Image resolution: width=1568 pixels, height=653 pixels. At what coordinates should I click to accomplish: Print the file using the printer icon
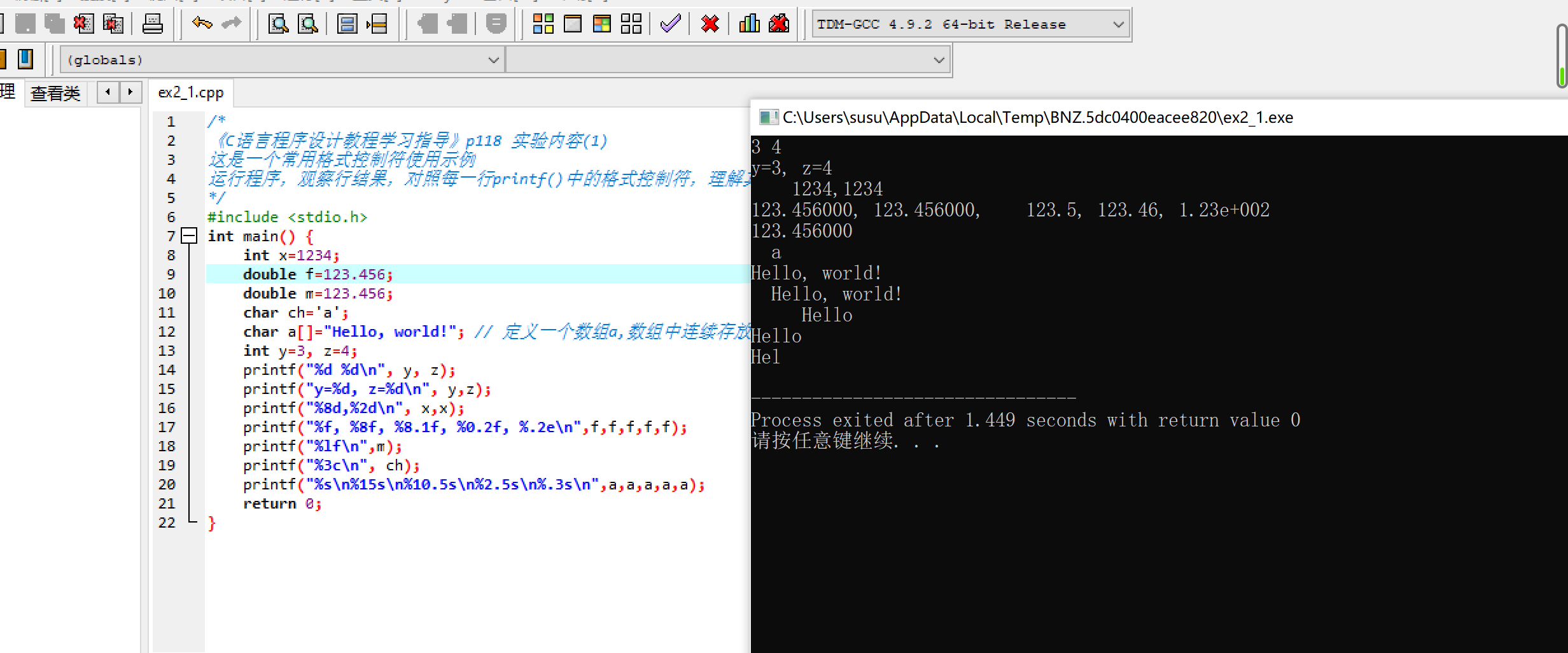[x=152, y=24]
